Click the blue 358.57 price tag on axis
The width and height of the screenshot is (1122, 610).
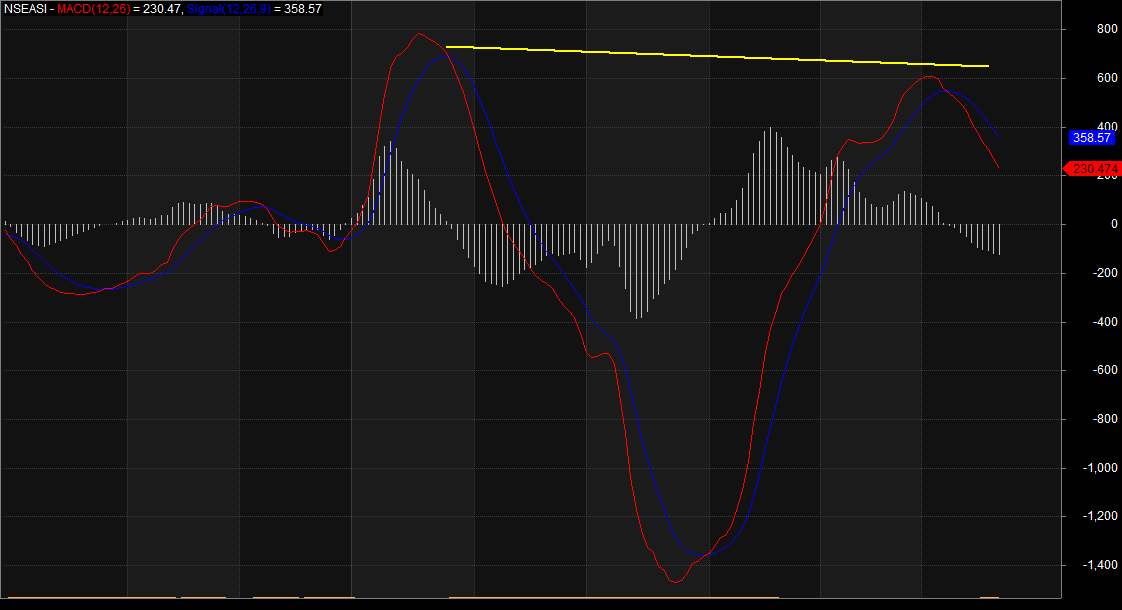tap(1092, 137)
